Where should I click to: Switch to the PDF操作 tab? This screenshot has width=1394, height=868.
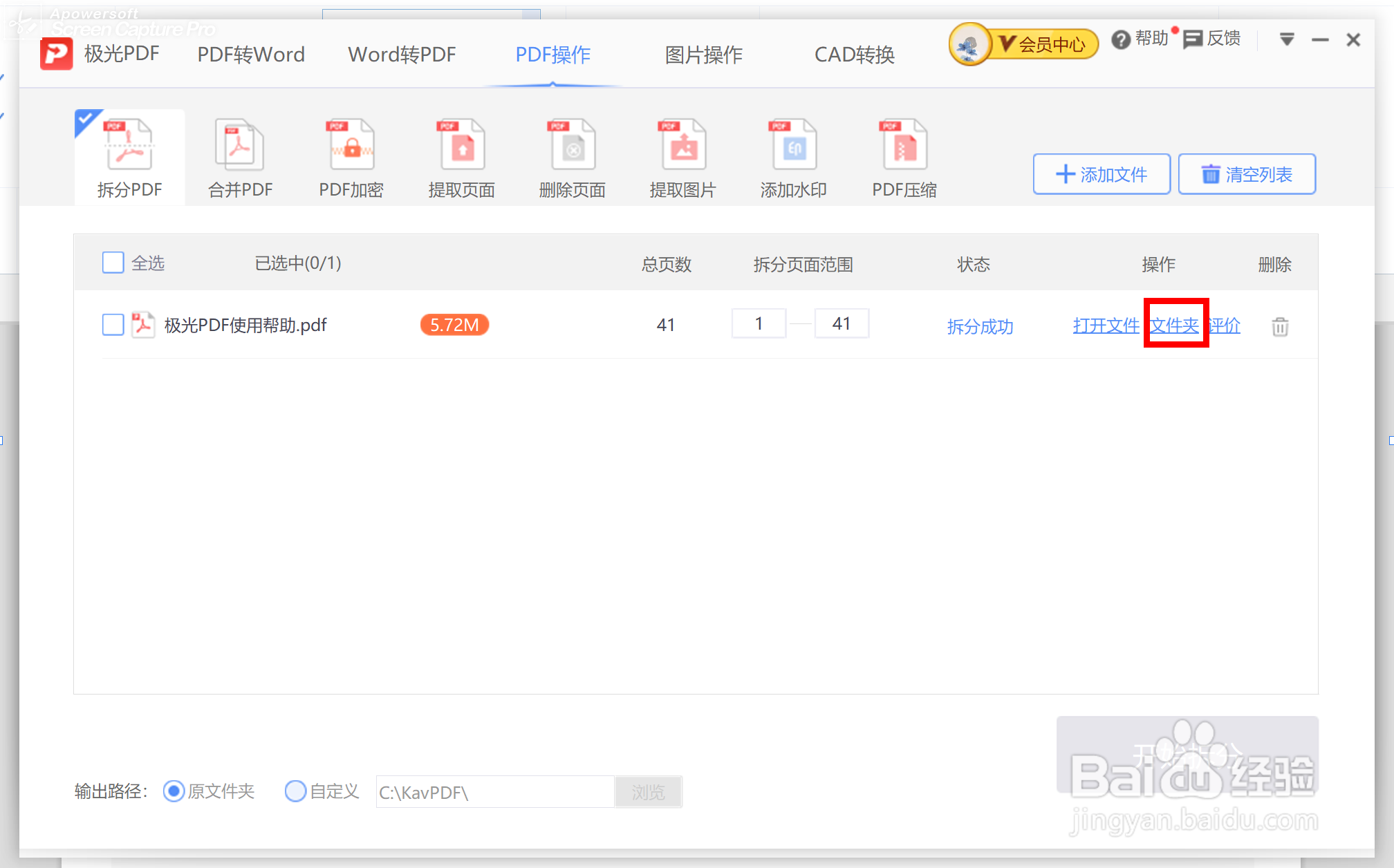pos(552,54)
